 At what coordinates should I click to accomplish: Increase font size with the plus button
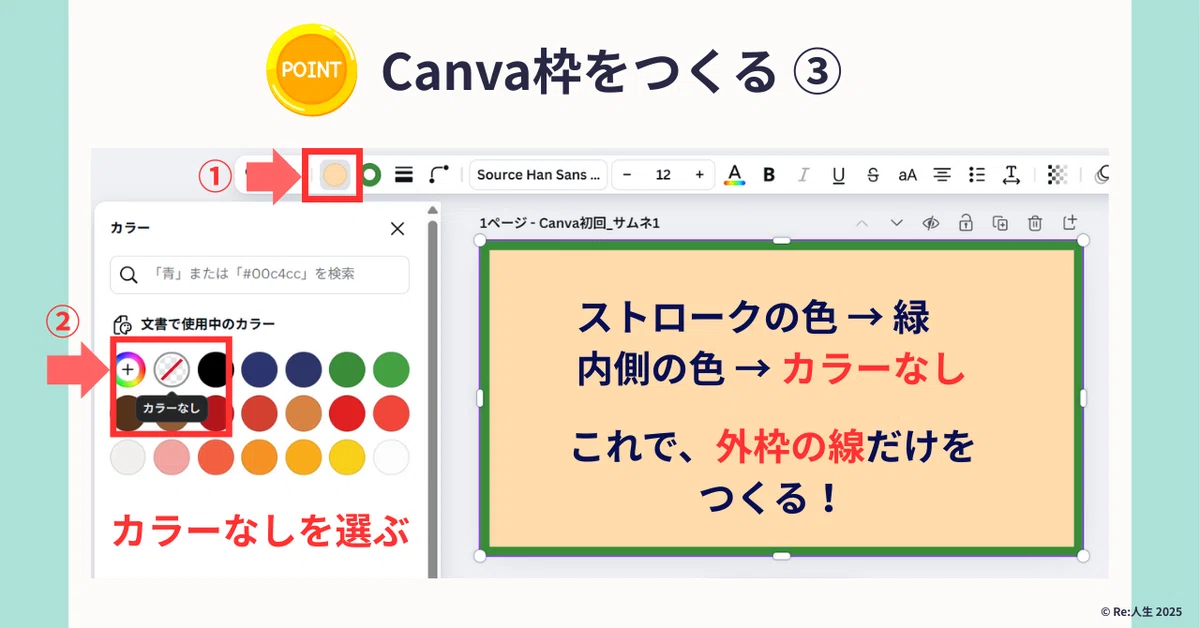699,174
